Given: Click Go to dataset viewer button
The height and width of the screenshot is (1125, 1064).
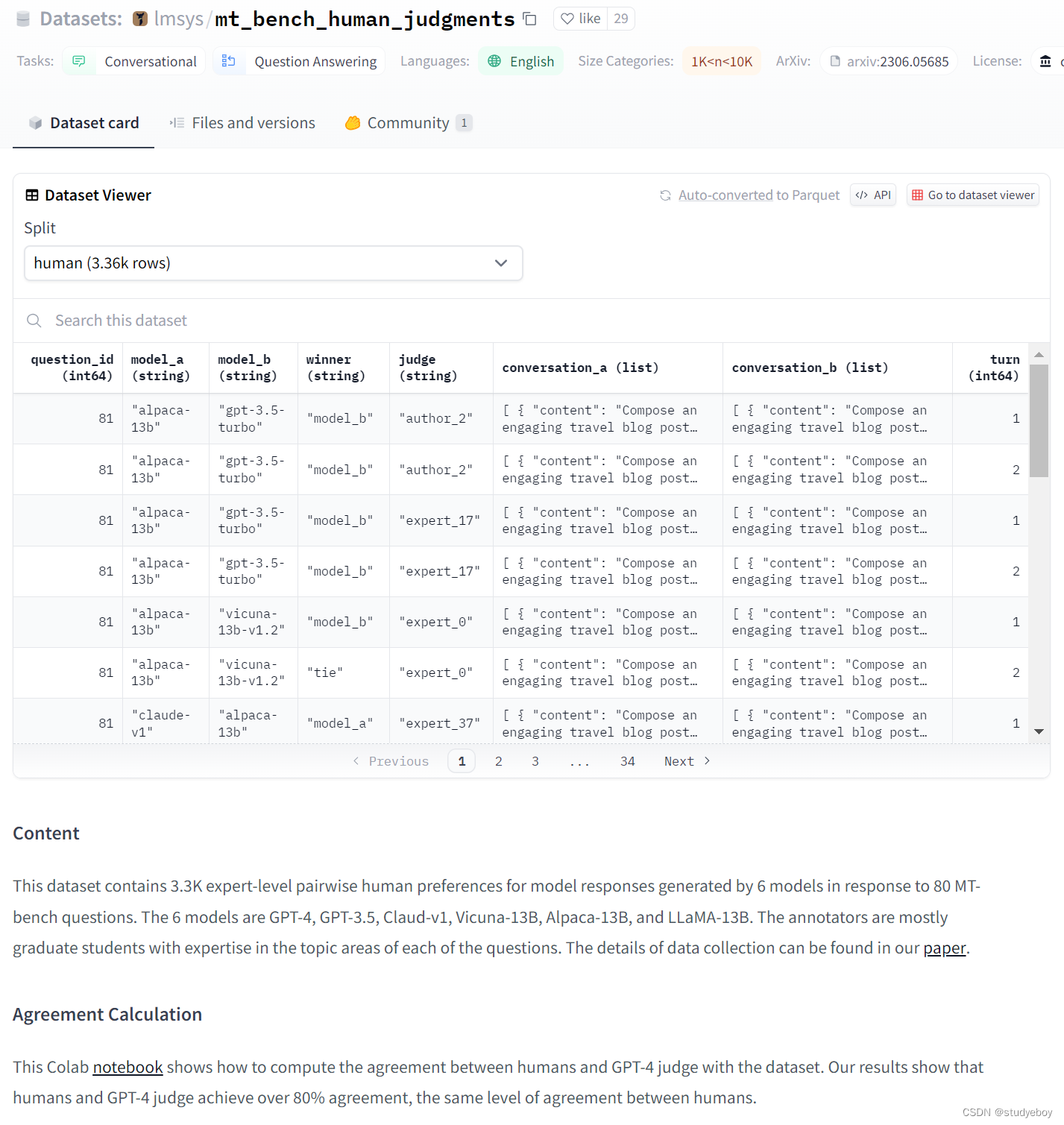Looking at the screenshot, I should pyautogui.click(x=973, y=195).
